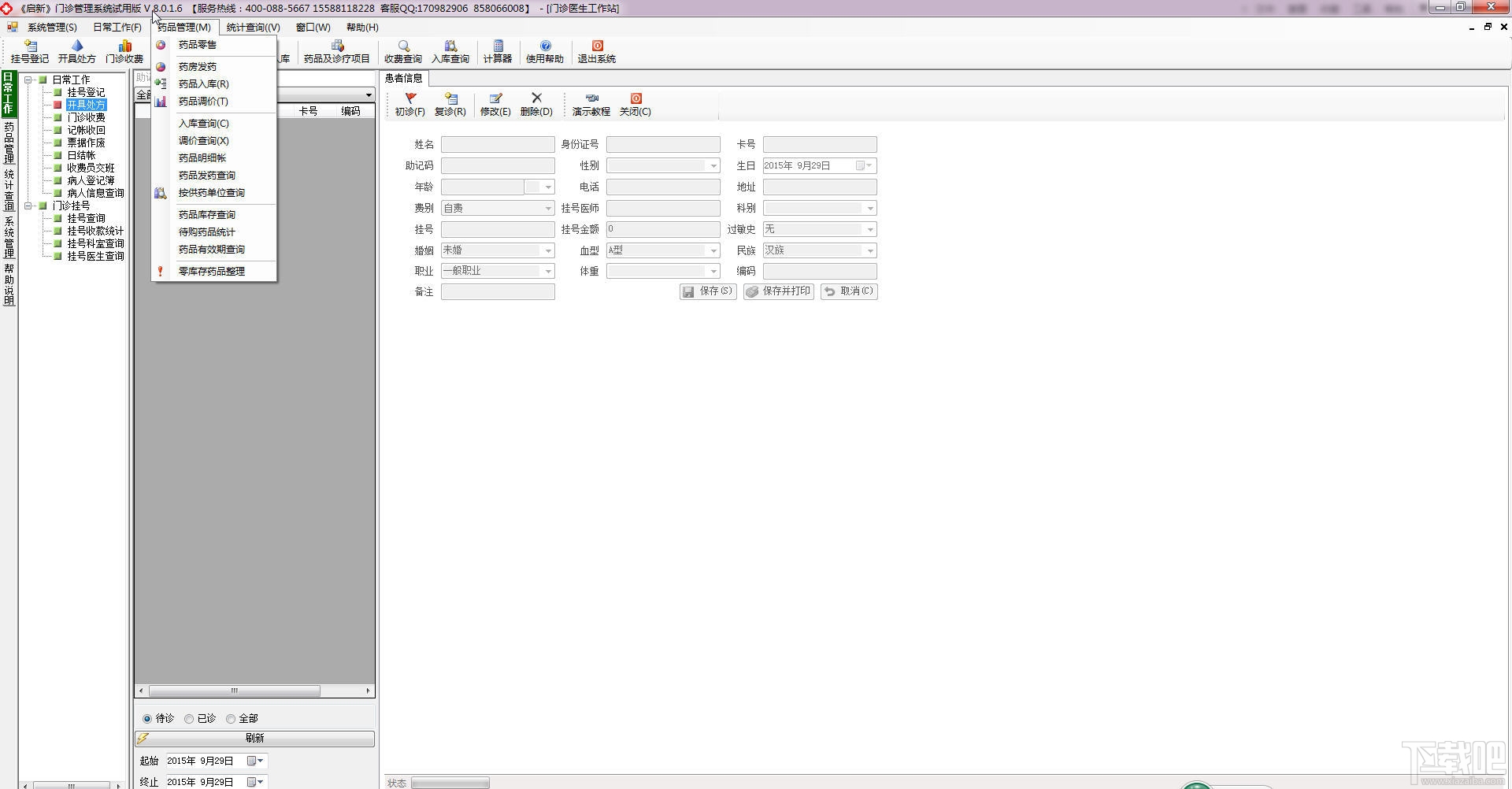
Task: Switch to the 药品管理 sidebar tab
Action: point(9,143)
